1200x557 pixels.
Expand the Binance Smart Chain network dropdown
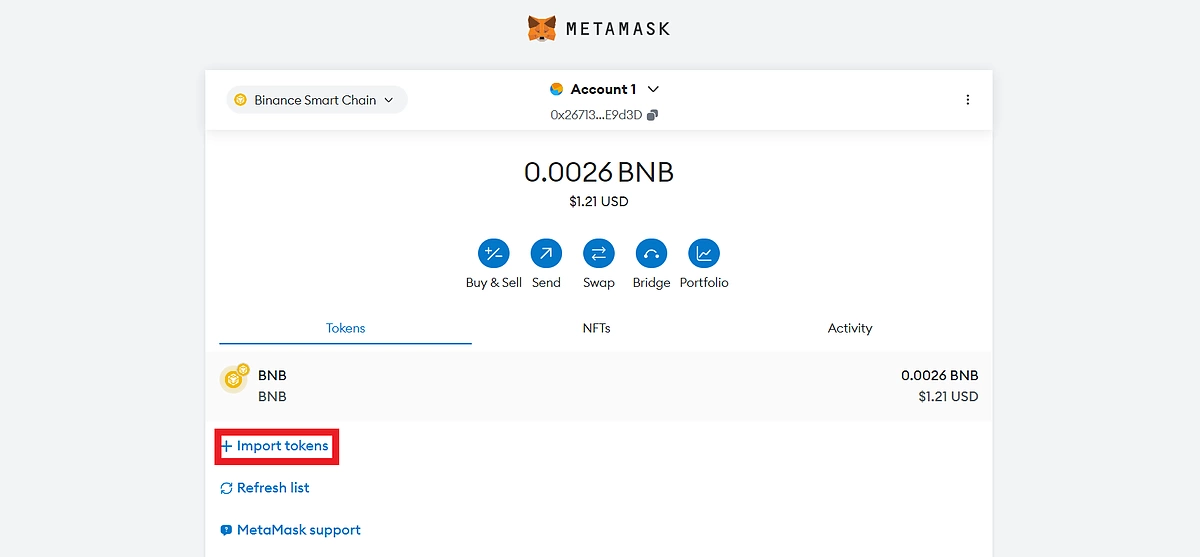[x=316, y=100]
